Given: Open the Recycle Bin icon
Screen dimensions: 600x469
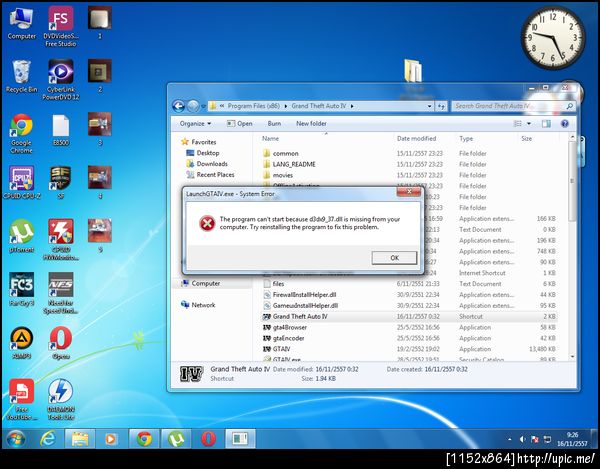Looking at the screenshot, I should pos(21,77).
